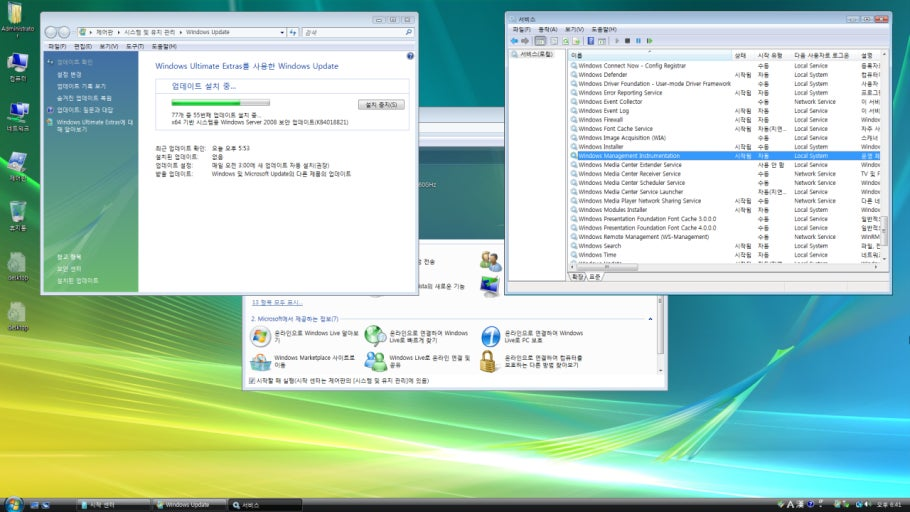Open help icon in Services toolbar
910x512 pixels.
click(591, 41)
